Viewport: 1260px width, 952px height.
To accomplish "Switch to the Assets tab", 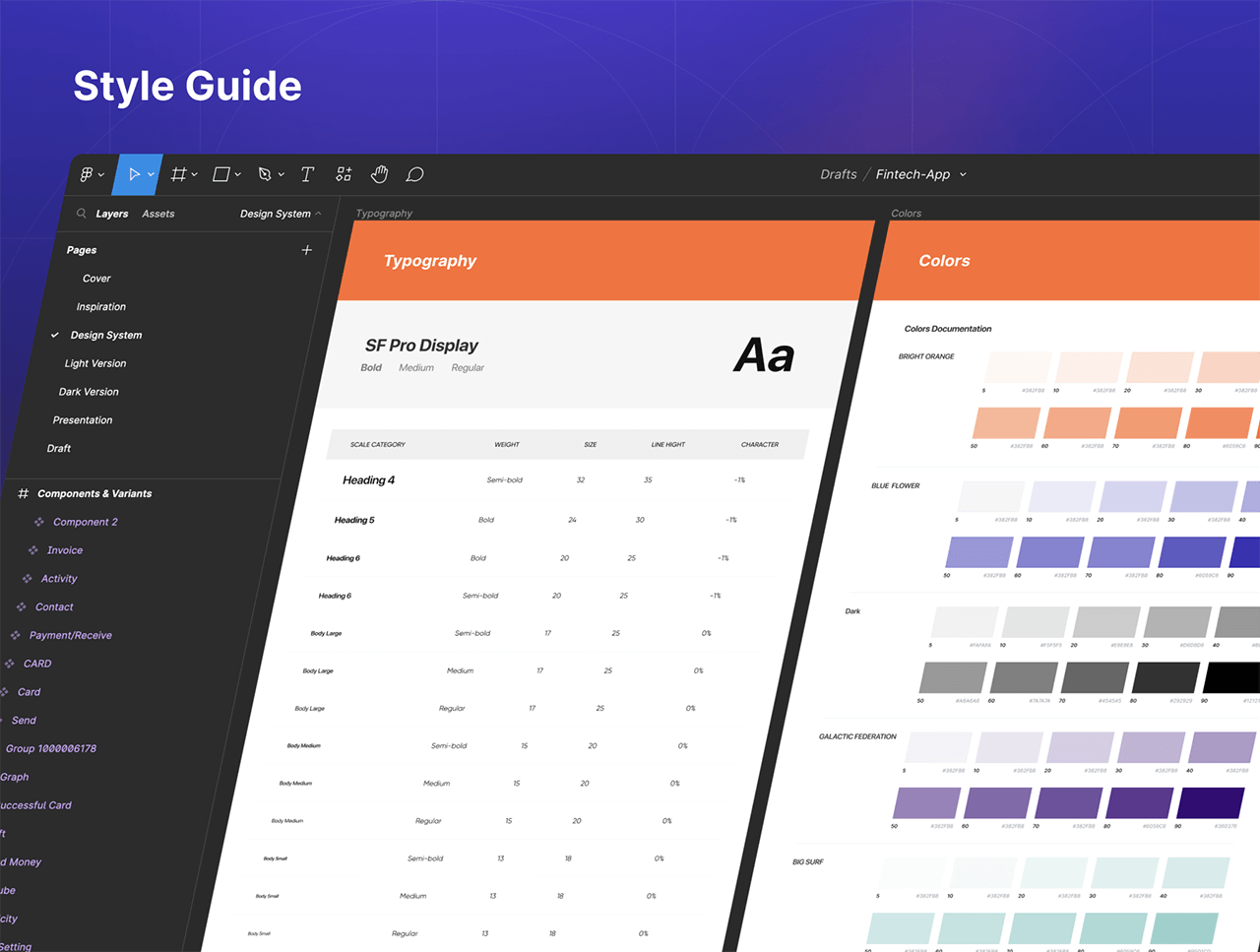I will tap(157, 214).
